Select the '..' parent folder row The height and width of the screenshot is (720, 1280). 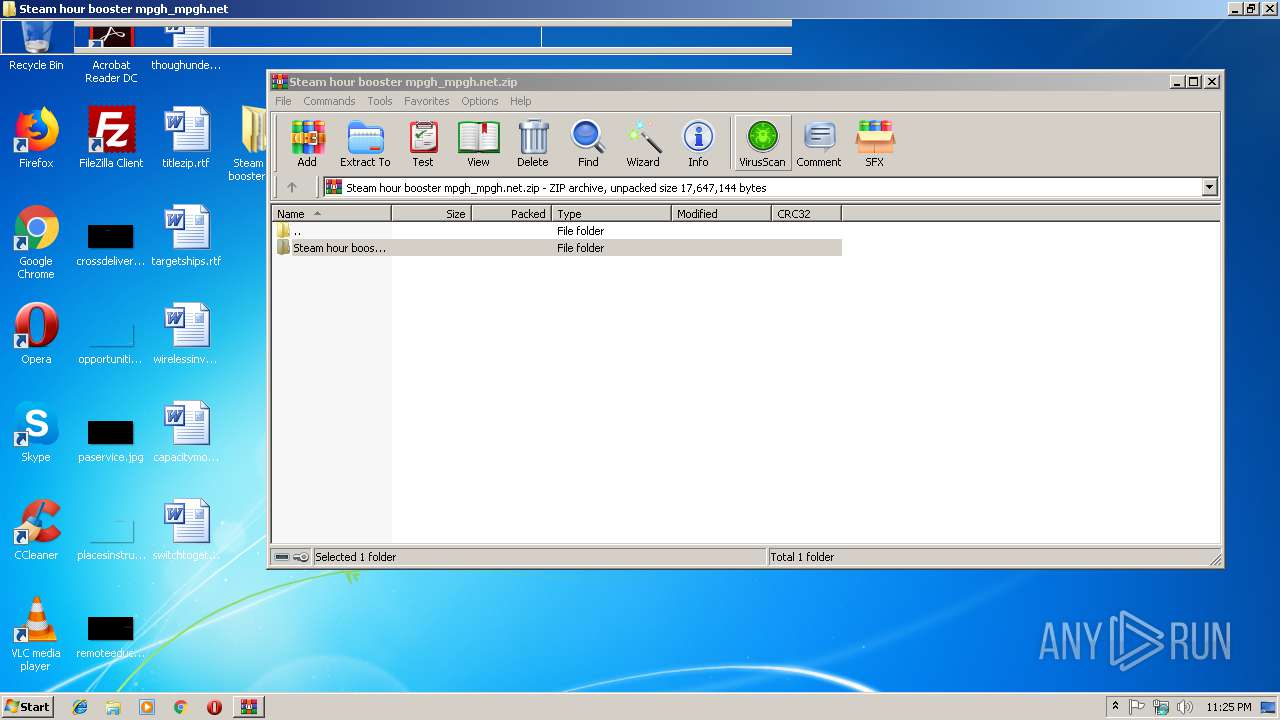[x=557, y=231]
